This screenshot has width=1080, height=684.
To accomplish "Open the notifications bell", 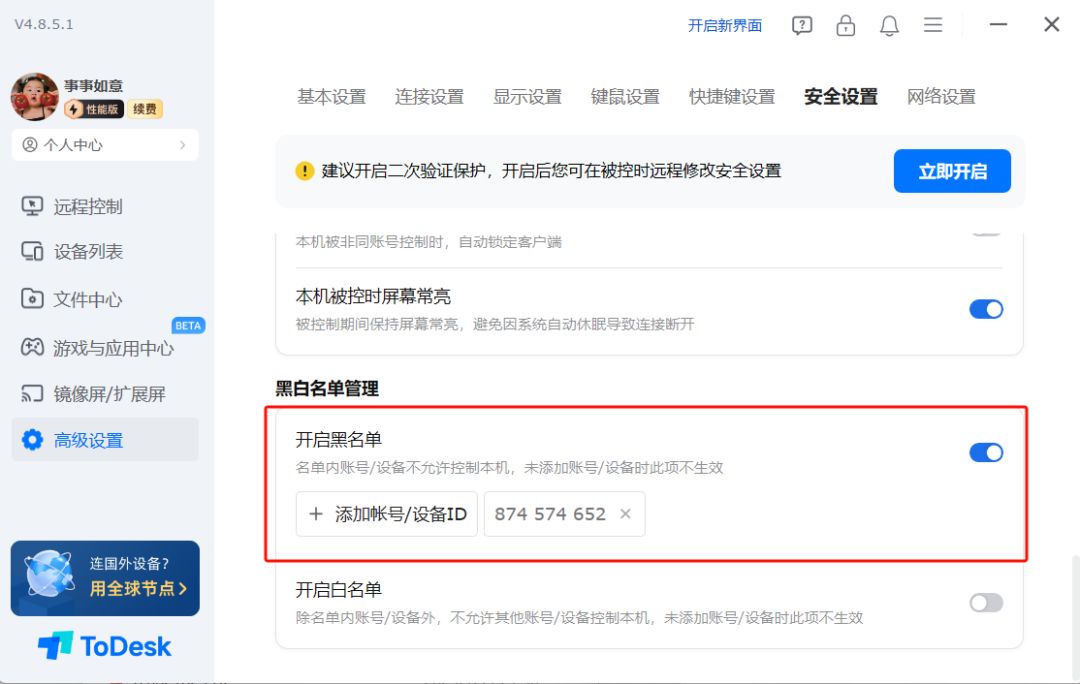I will [889, 25].
